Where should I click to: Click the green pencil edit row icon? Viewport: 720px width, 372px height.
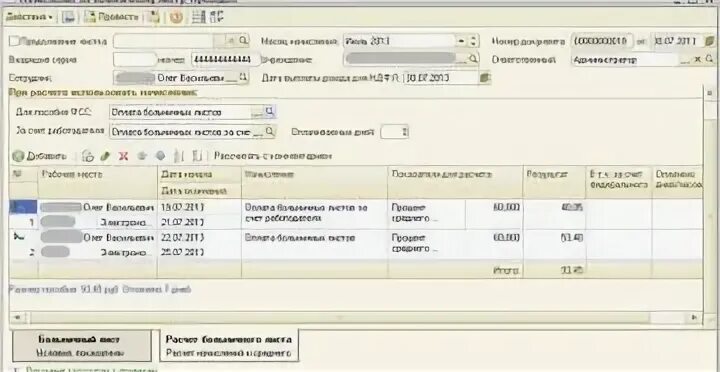105,156
